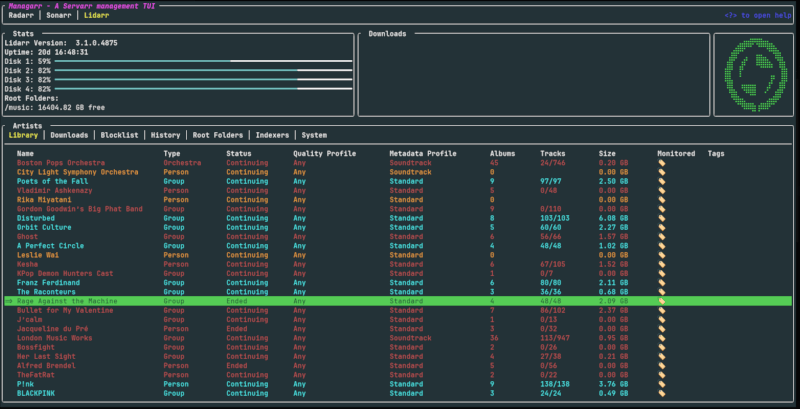Click the Albums column header
The image size is (800, 409).
pyautogui.click(x=502, y=153)
